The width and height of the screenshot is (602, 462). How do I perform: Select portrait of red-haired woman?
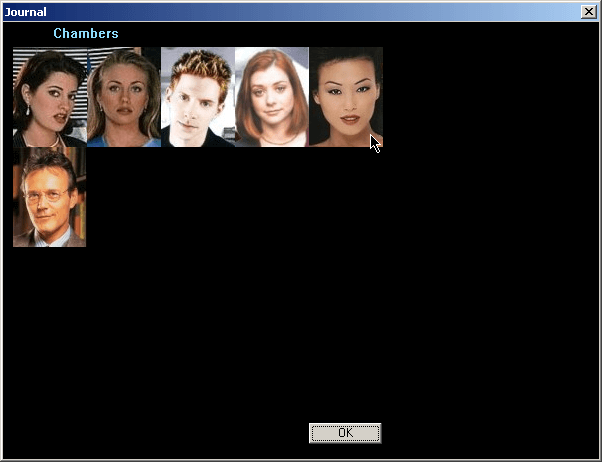coord(272,97)
